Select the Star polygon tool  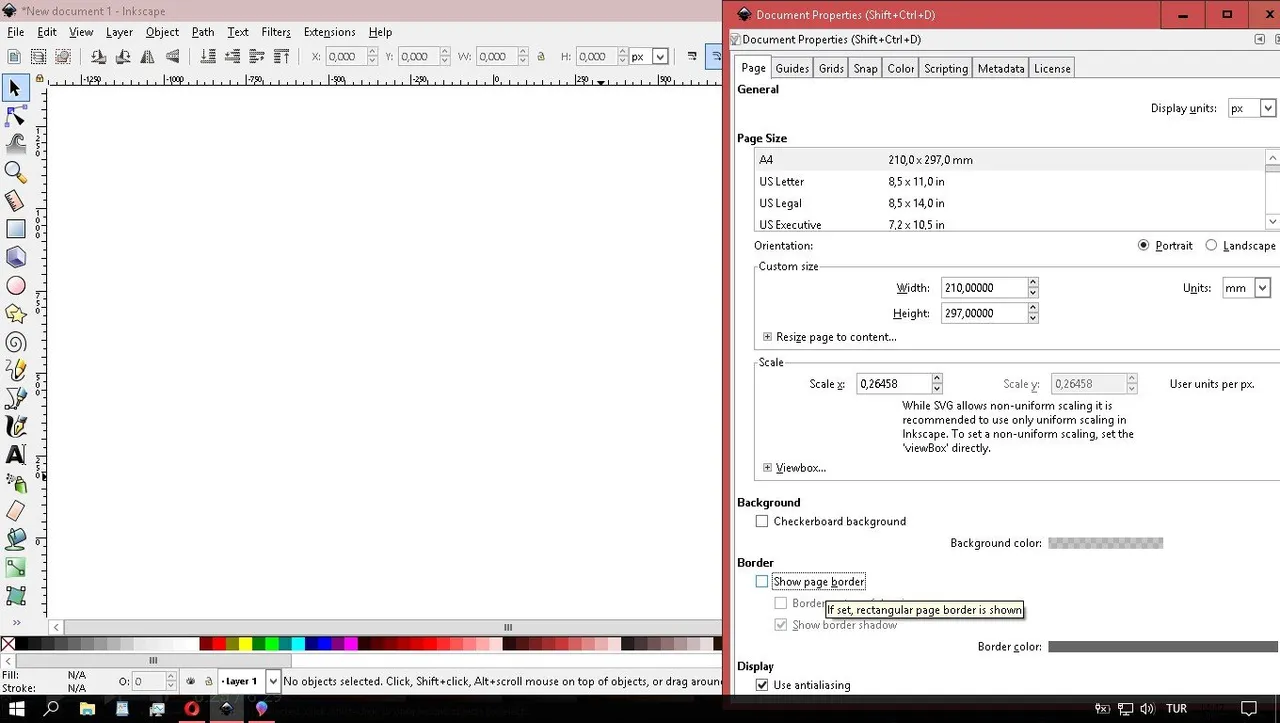(x=15, y=313)
